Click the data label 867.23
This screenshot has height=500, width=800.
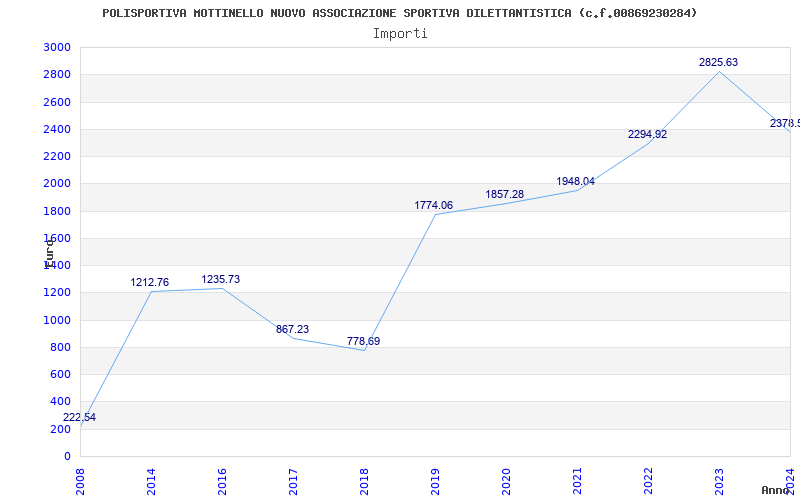[x=292, y=329]
